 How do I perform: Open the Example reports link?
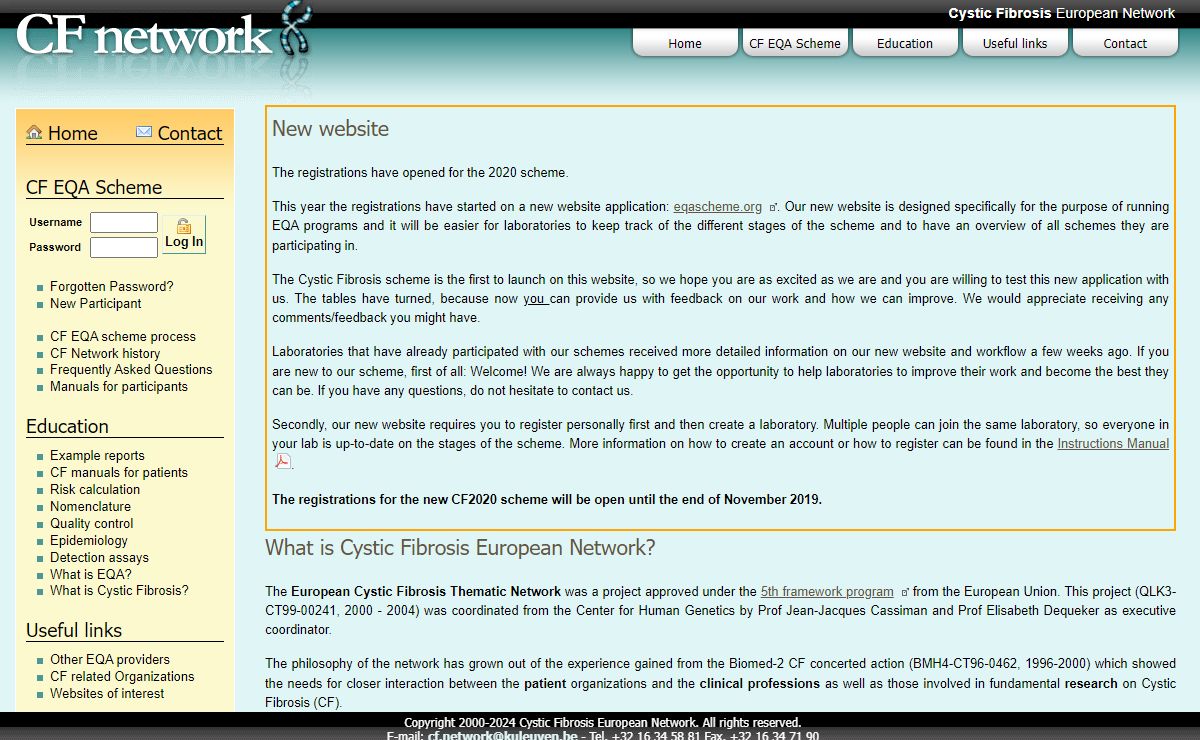[x=97, y=455]
